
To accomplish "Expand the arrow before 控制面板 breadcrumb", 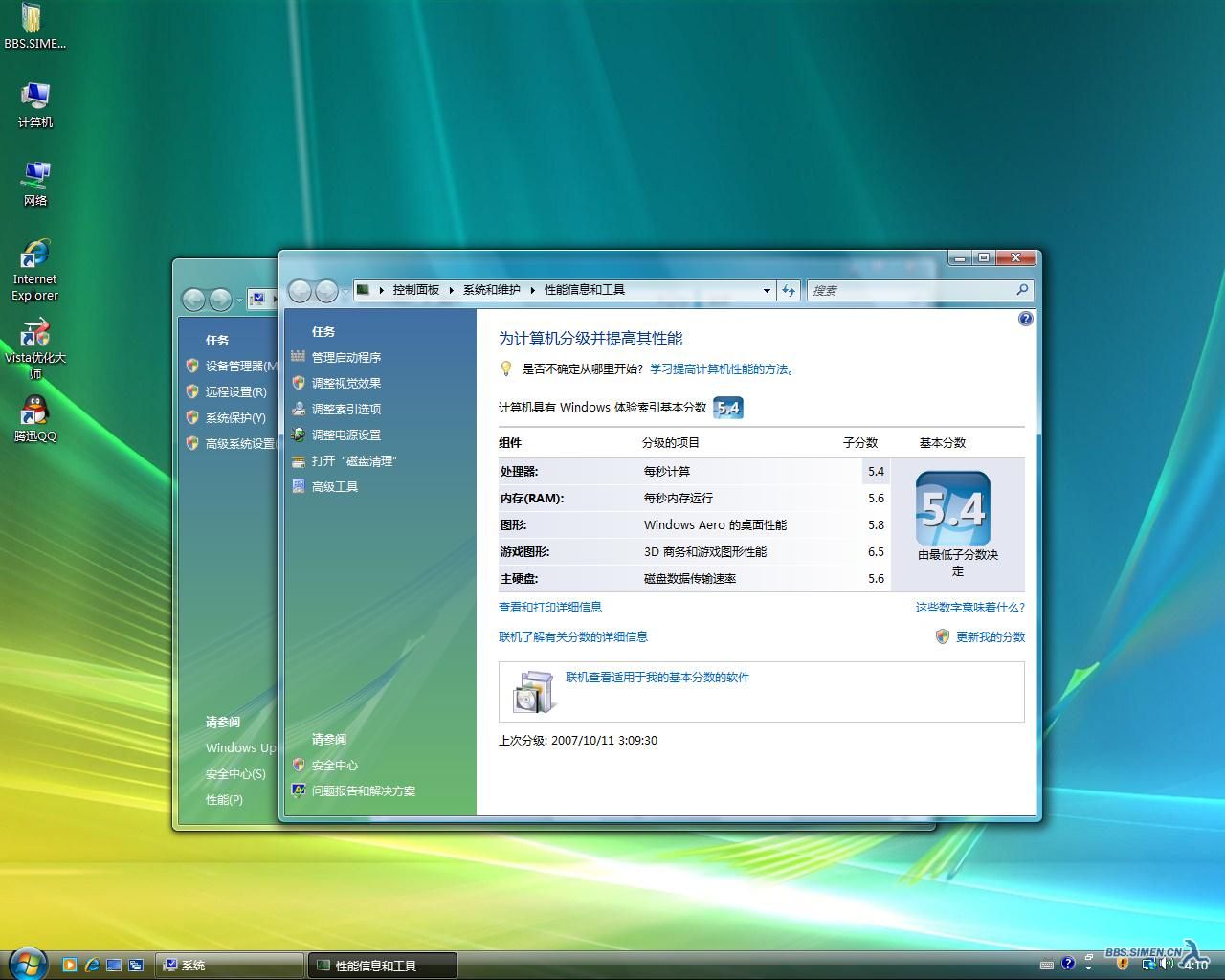I will point(381,290).
